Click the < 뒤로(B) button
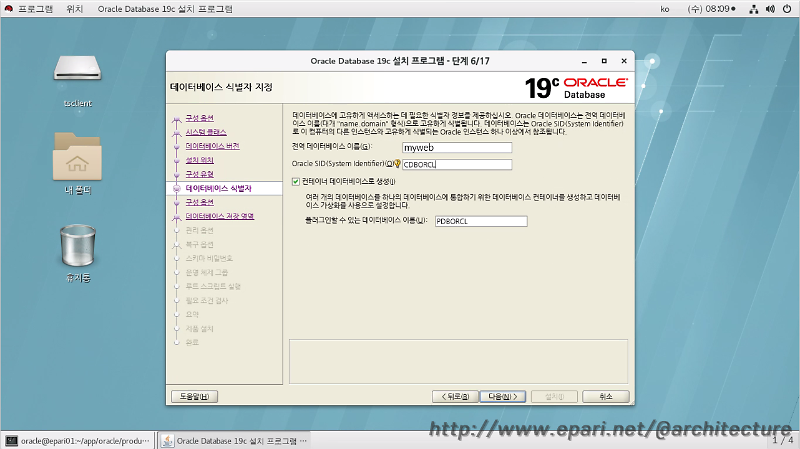The height and width of the screenshot is (449, 800). pyautogui.click(x=455, y=396)
